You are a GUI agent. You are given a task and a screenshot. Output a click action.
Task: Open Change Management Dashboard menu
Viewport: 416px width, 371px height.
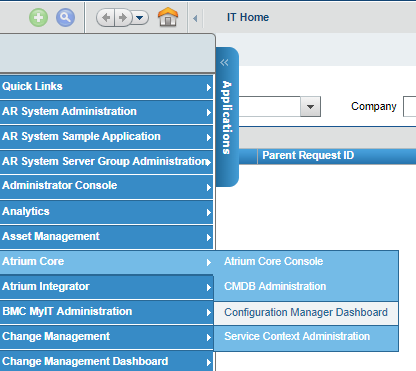click(106, 361)
